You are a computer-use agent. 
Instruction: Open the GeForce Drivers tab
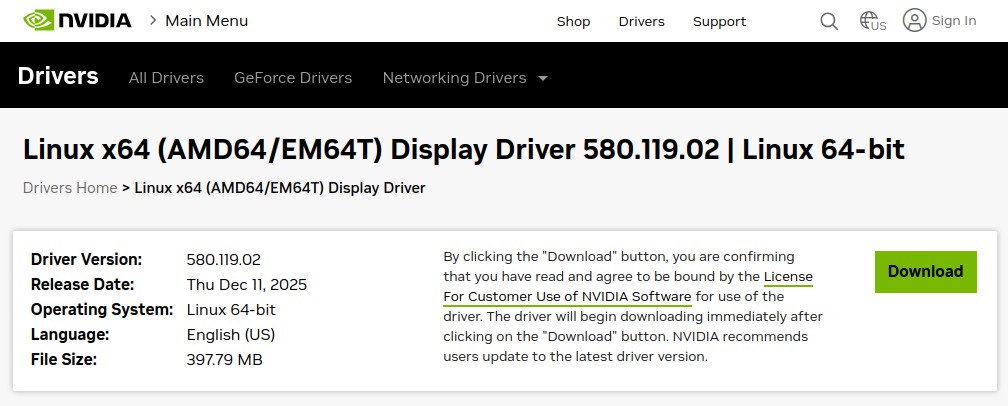click(x=293, y=78)
